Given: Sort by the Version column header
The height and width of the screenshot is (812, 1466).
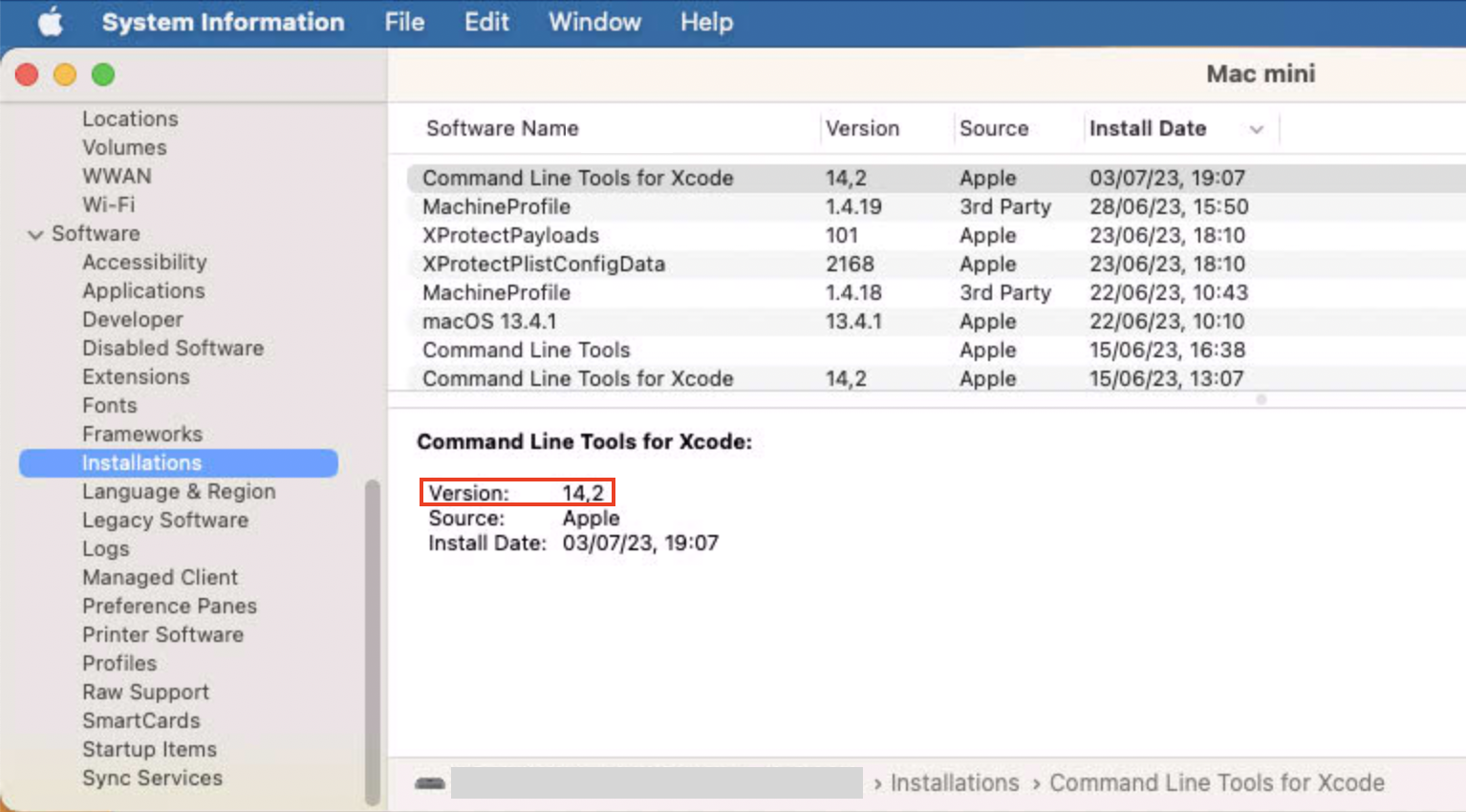Looking at the screenshot, I should tap(861, 128).
